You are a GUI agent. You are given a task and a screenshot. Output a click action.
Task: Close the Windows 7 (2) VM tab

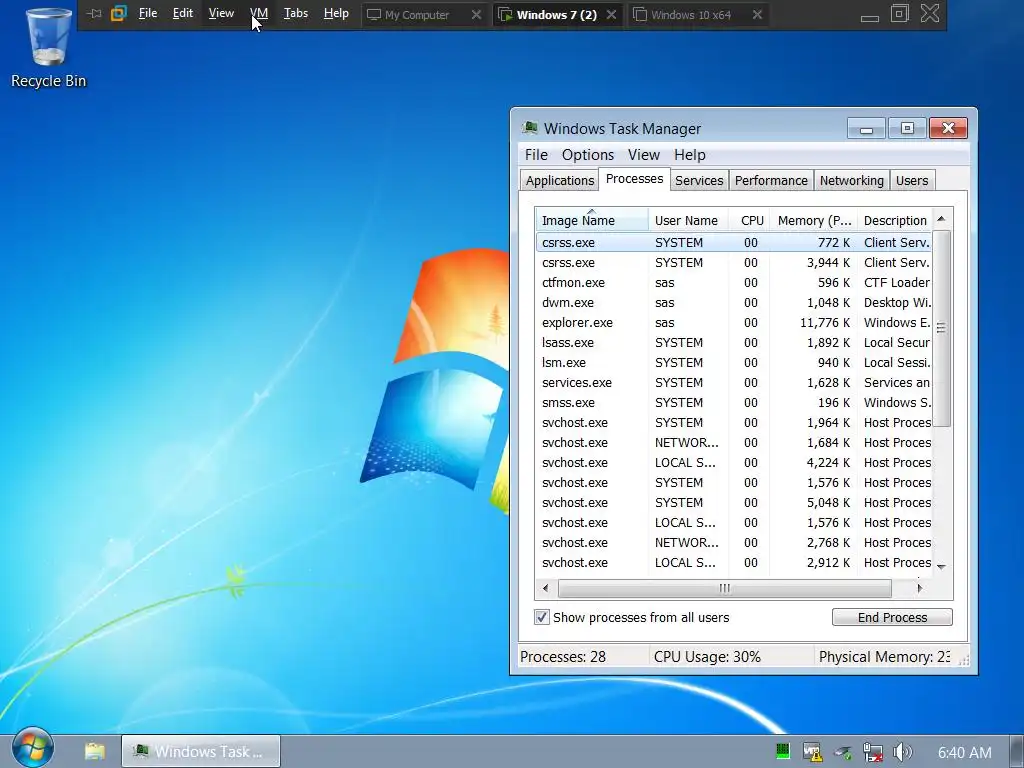[611, 14]
